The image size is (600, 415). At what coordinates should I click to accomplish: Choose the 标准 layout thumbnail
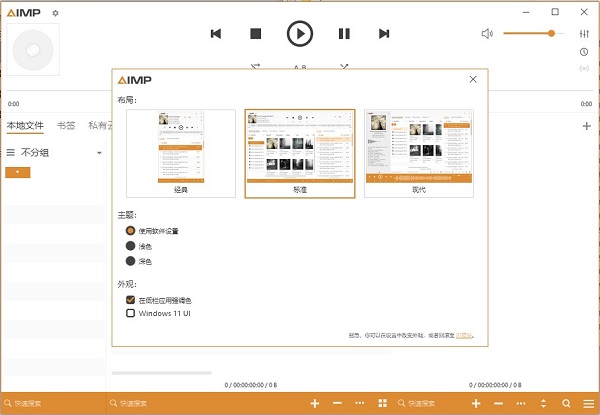[300, 153]
